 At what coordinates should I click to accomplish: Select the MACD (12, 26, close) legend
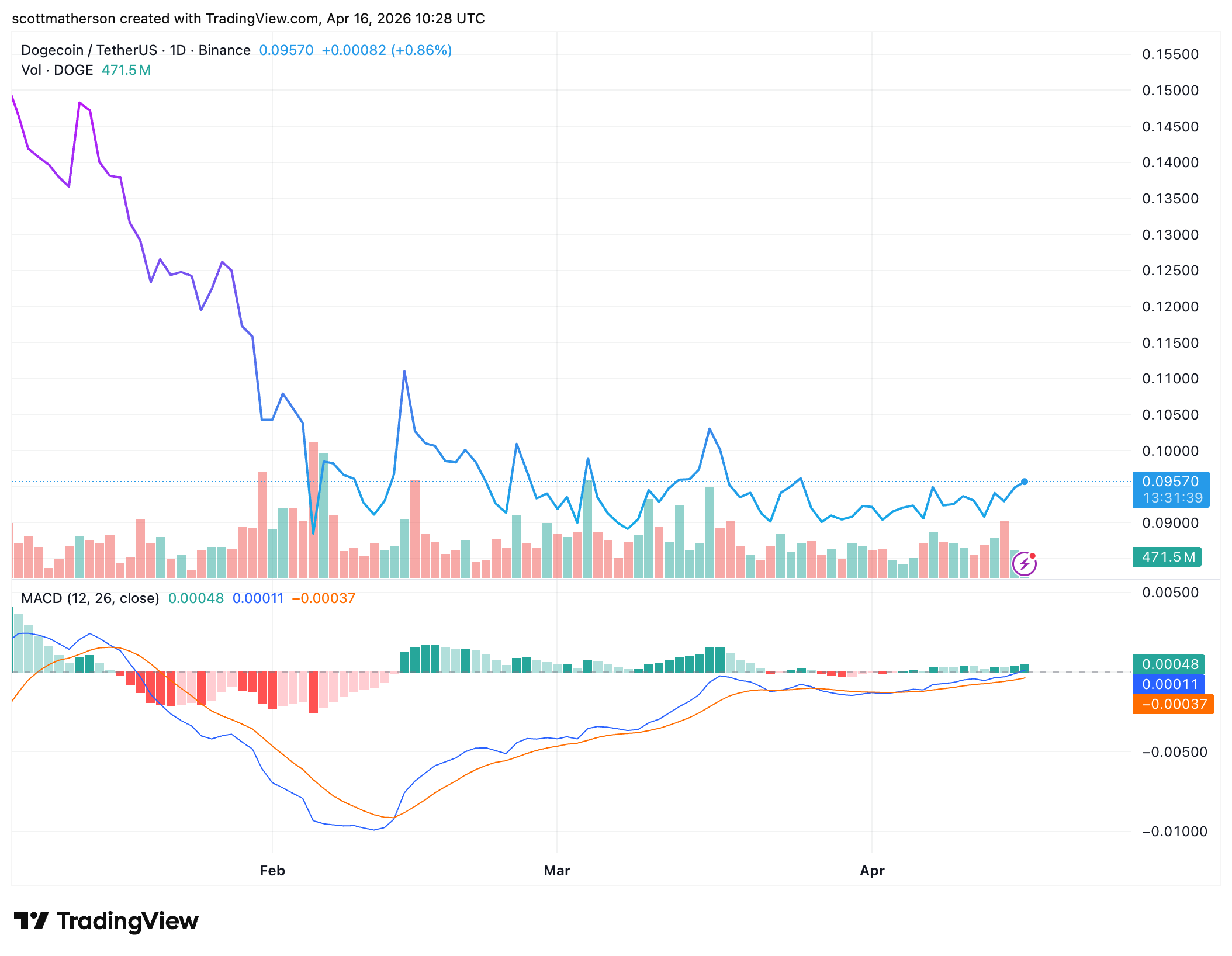[90, 598]
